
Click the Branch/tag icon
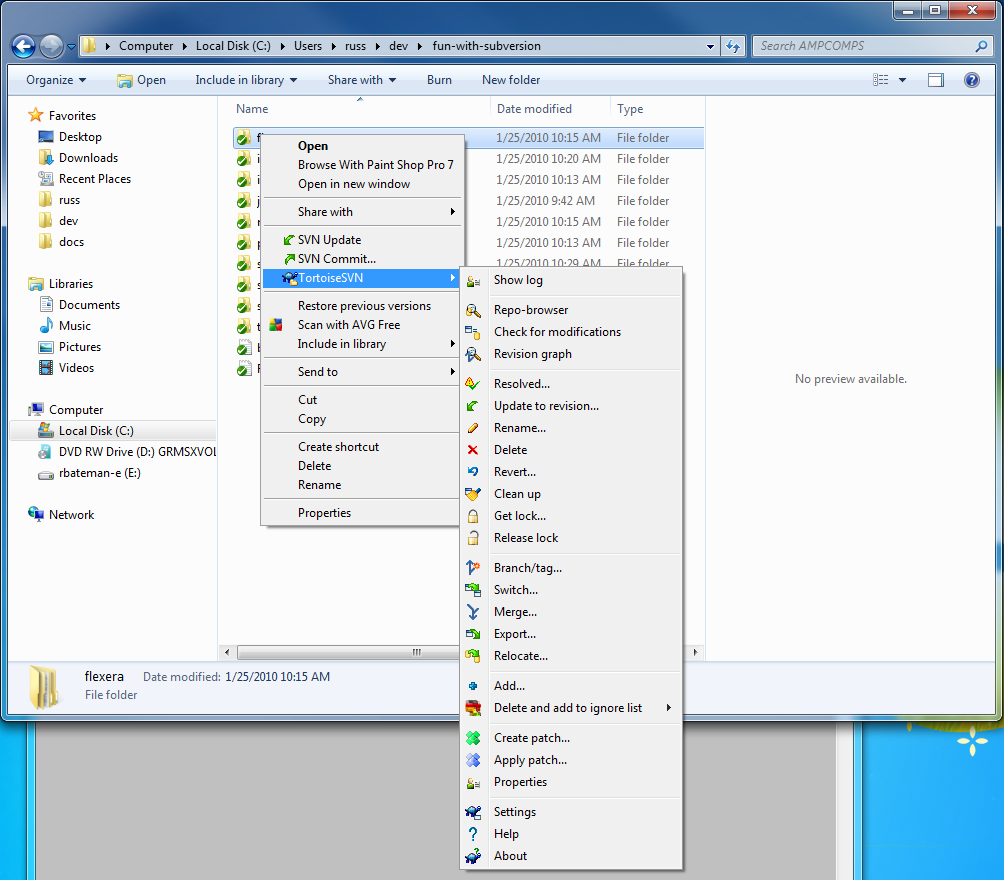click(x=473, y=569)
